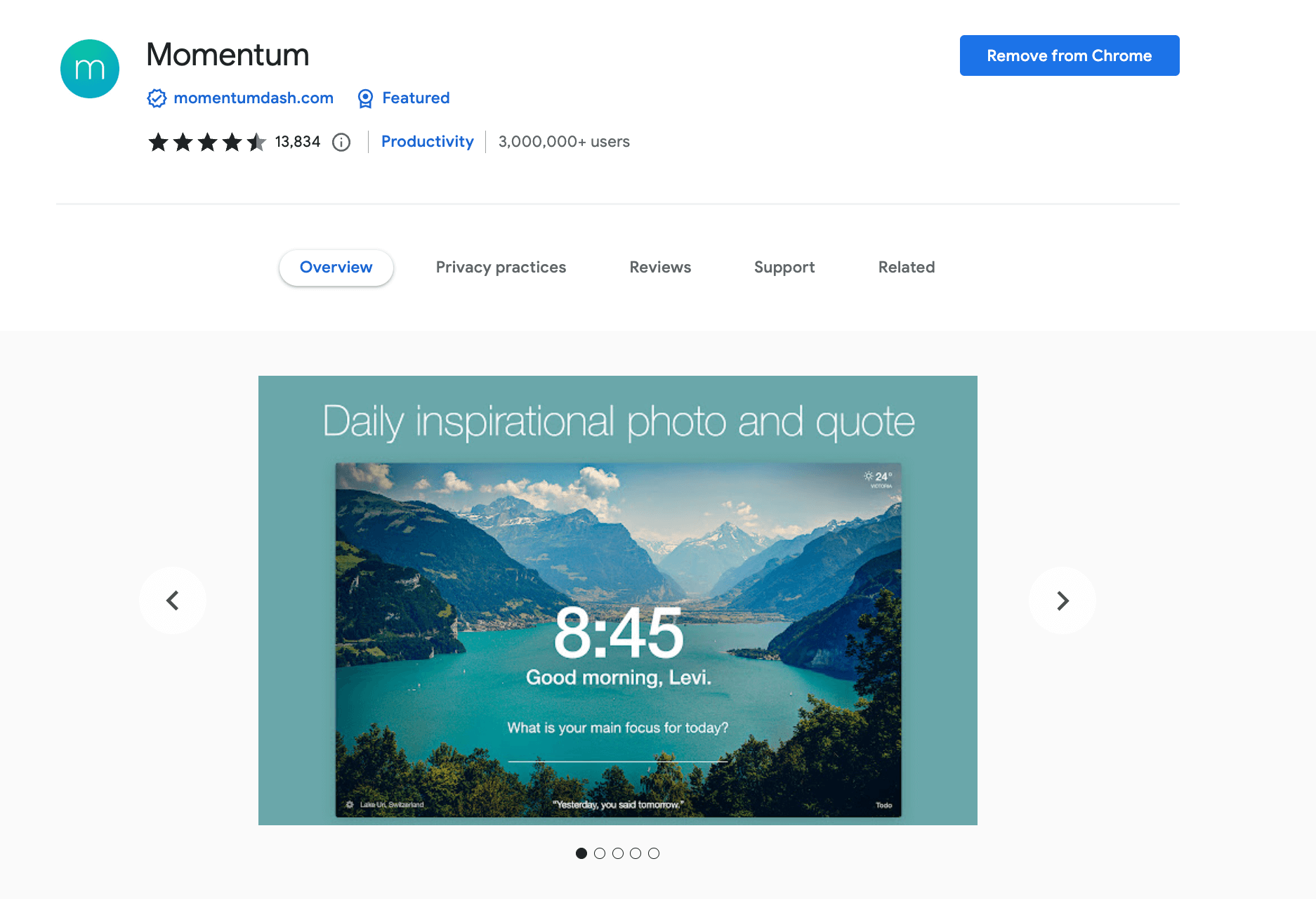Click the Daily inspirational photo screenshot
This screenshot has width=1316, height=899.
click(x=618, y=601)
